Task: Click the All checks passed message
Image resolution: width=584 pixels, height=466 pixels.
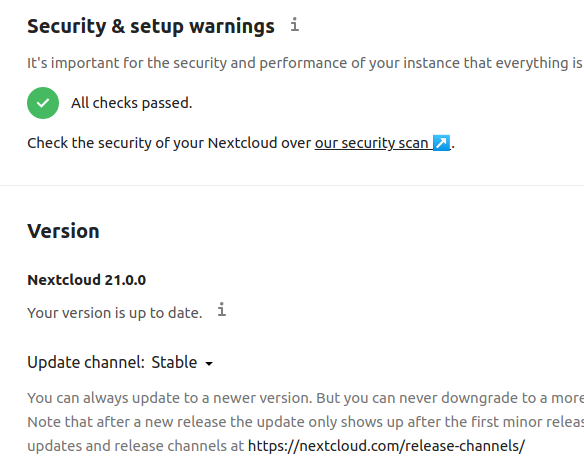Action: click(x=131, y=103)
